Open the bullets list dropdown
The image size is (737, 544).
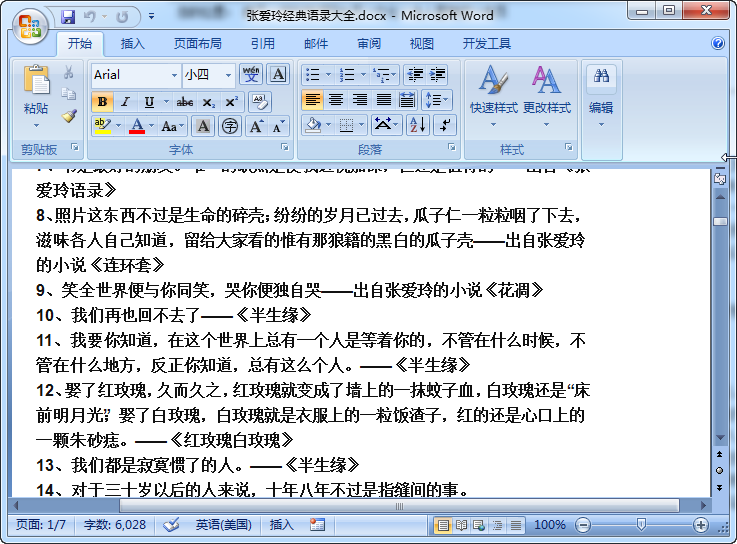tap(328, 74)
